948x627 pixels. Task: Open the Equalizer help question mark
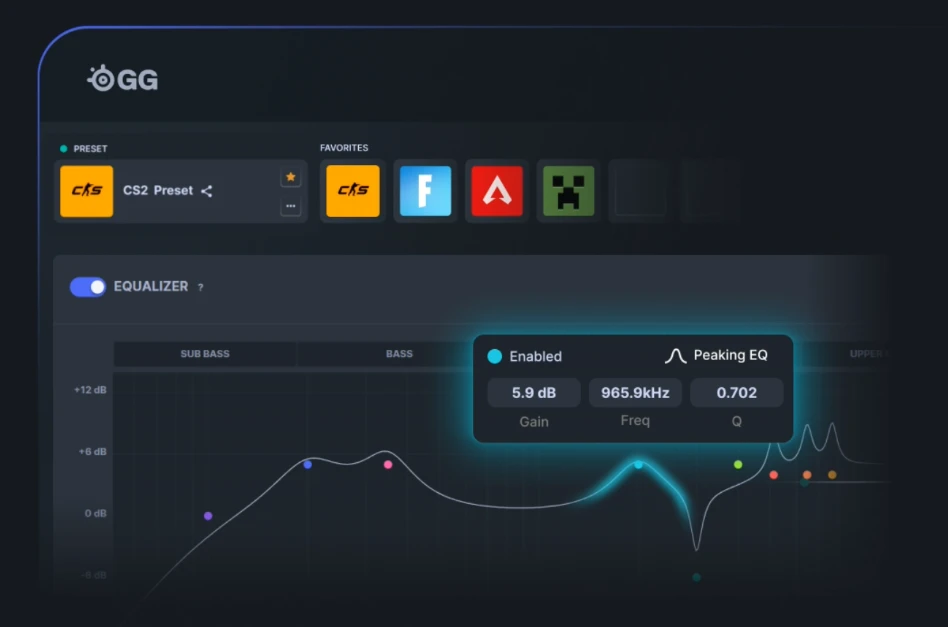coord(201,287)
